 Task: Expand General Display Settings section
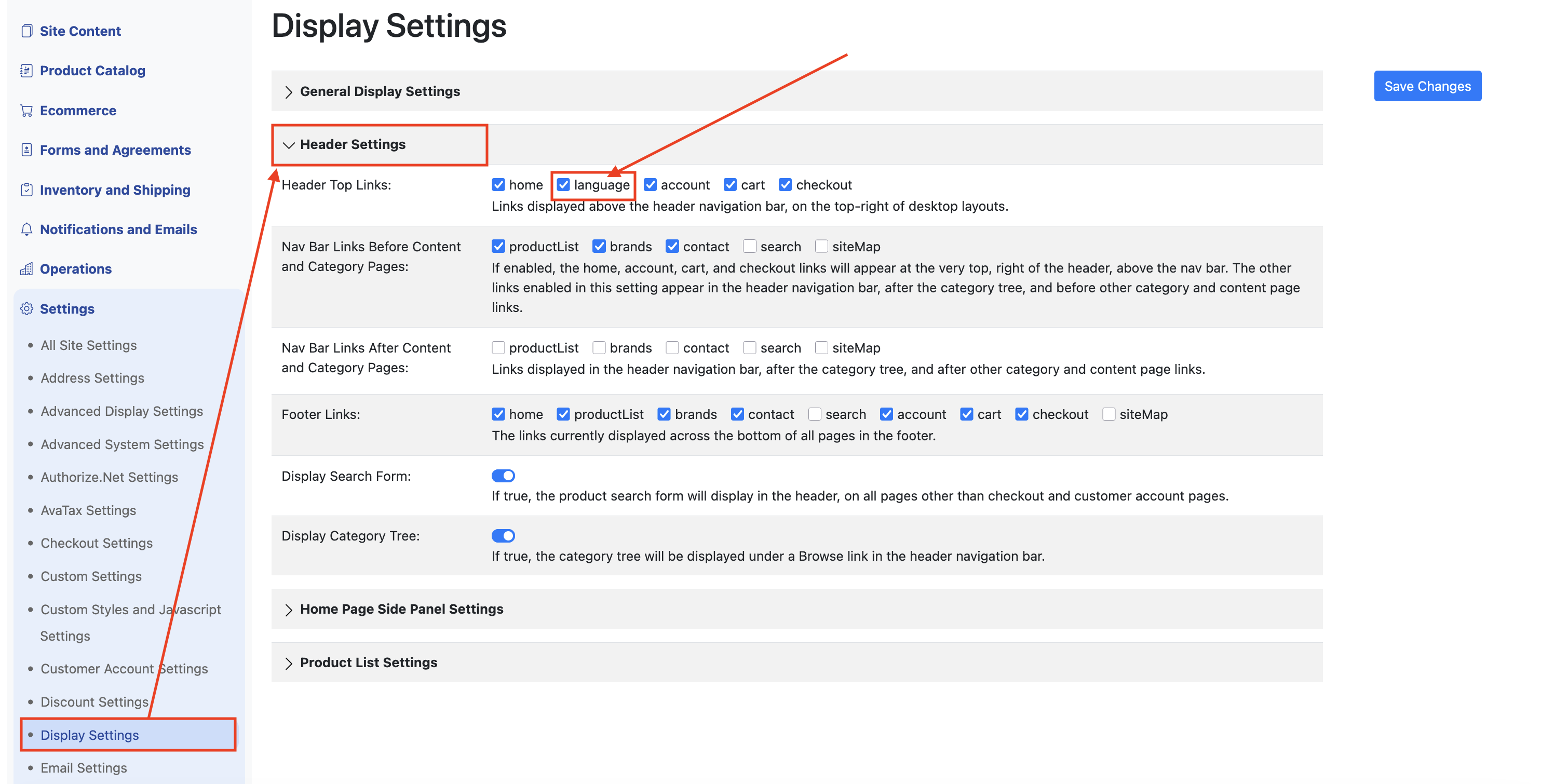click(x=379, y=91)
